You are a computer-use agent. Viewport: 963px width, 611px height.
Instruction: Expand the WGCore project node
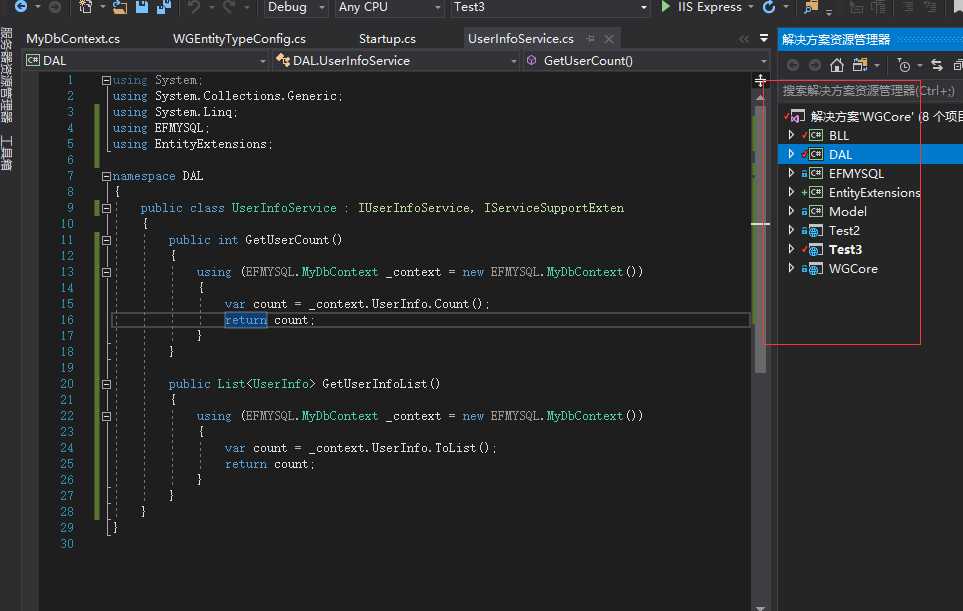[x=791, y=268]
